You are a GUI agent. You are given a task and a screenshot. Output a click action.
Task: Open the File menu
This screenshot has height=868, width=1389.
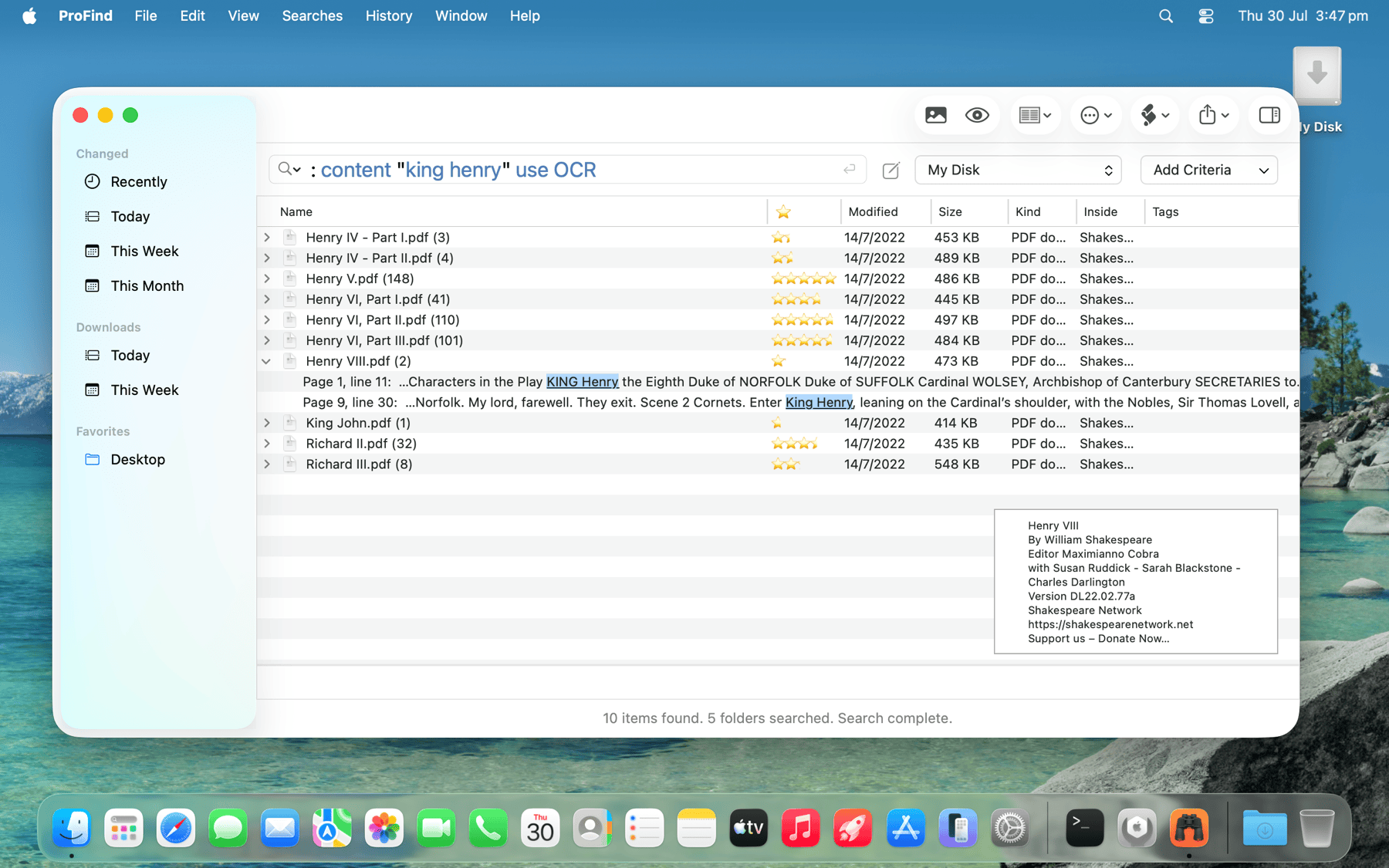tap(145, 15)
